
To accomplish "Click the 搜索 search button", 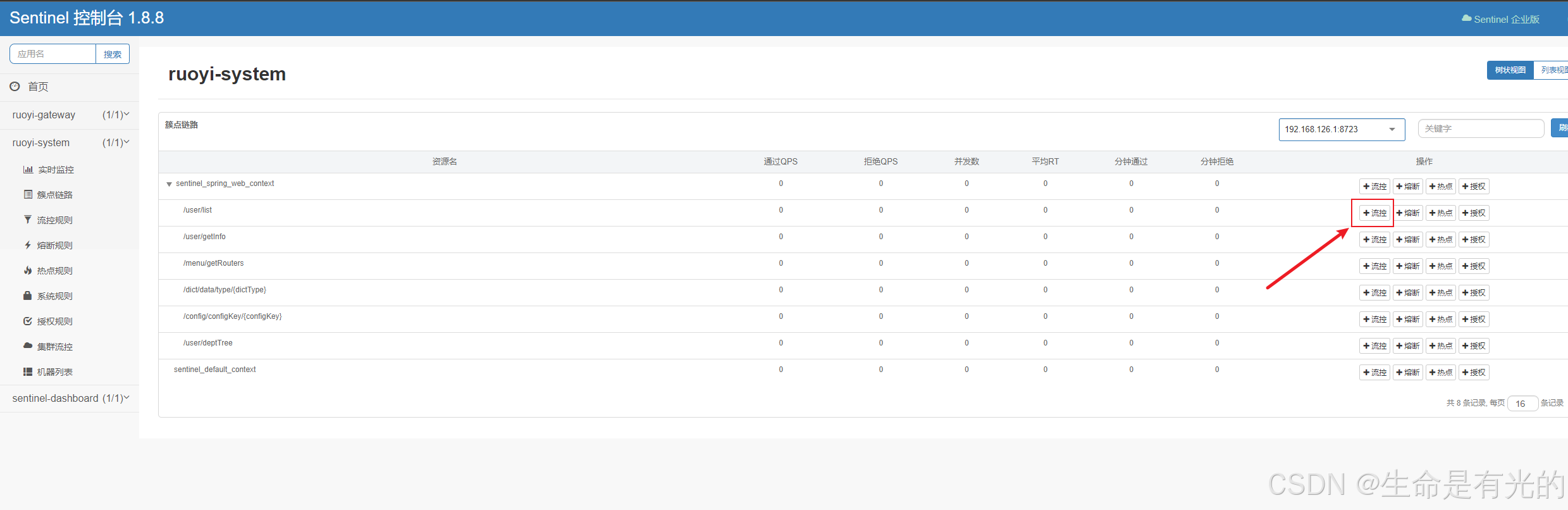I will click(x=113, y=54).
